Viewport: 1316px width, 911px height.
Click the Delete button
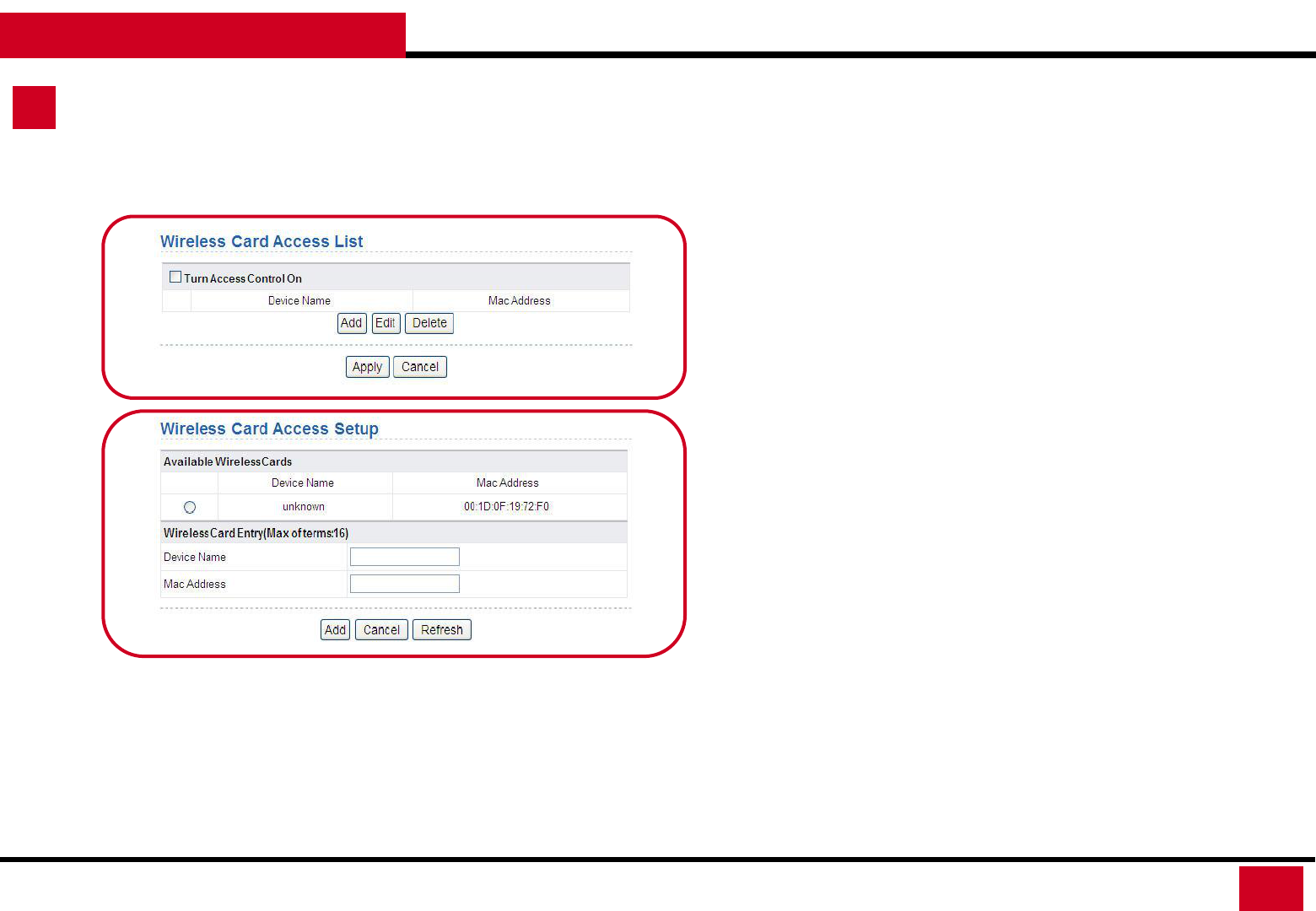point(429,323)
